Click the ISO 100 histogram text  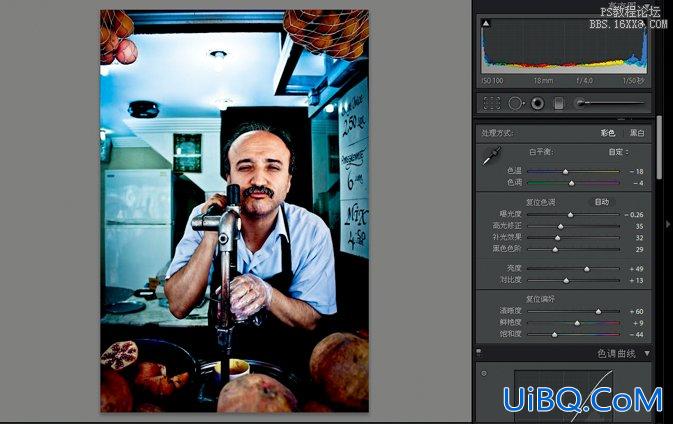coord(492,81)
